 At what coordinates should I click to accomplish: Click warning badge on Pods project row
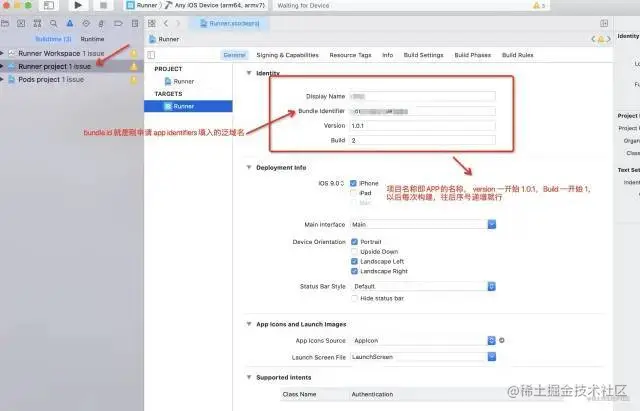click(133, 80)
